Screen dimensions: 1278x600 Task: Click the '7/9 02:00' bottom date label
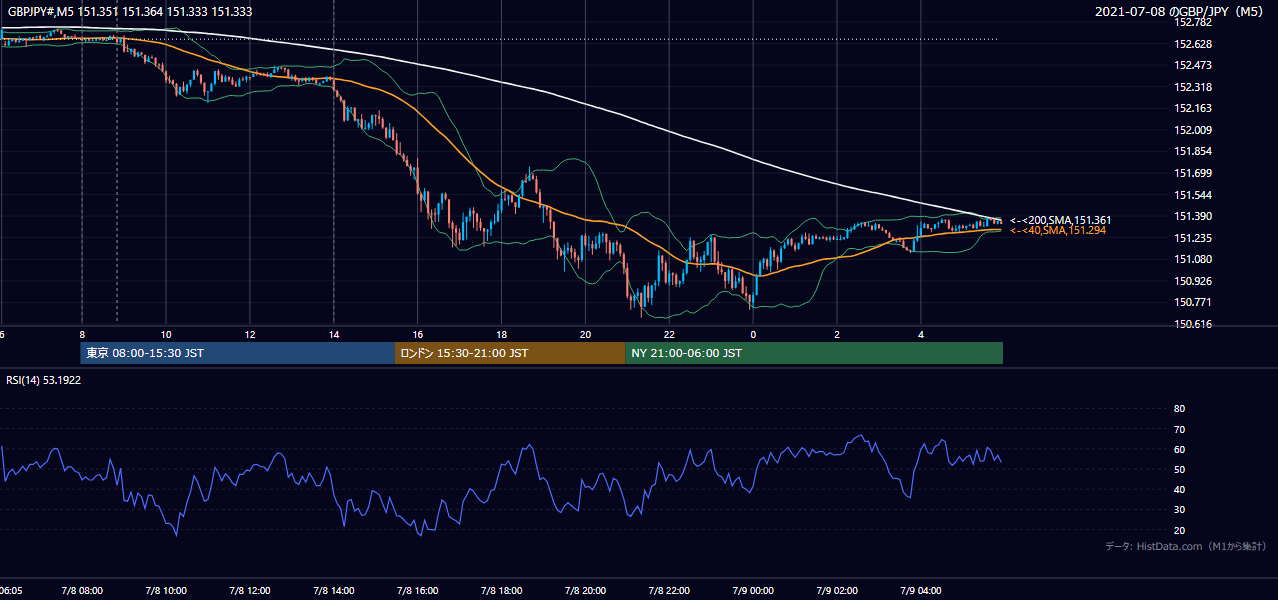point(837,591)
